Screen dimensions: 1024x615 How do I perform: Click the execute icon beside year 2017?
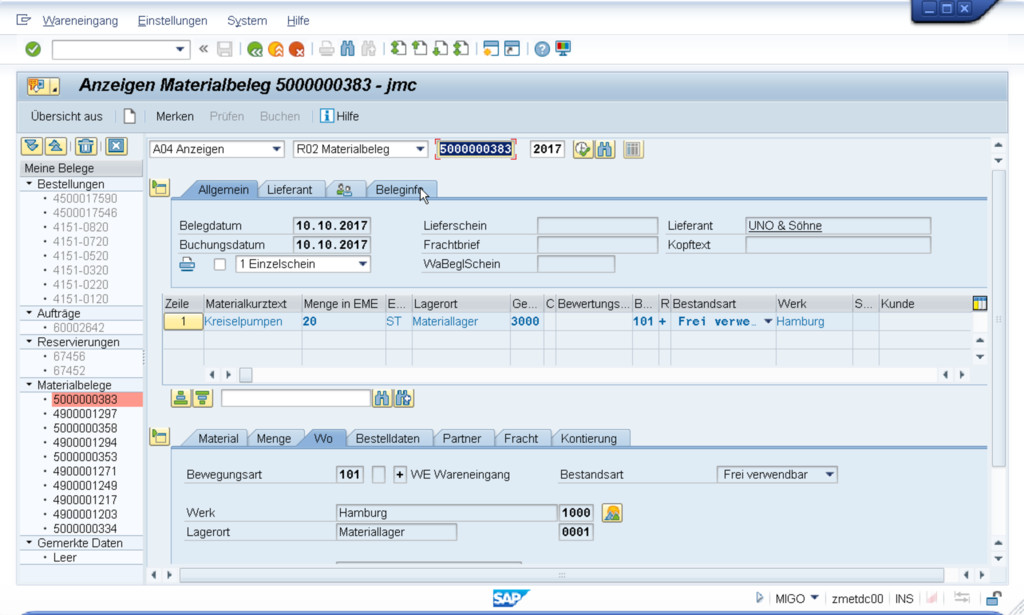[582, 149]
